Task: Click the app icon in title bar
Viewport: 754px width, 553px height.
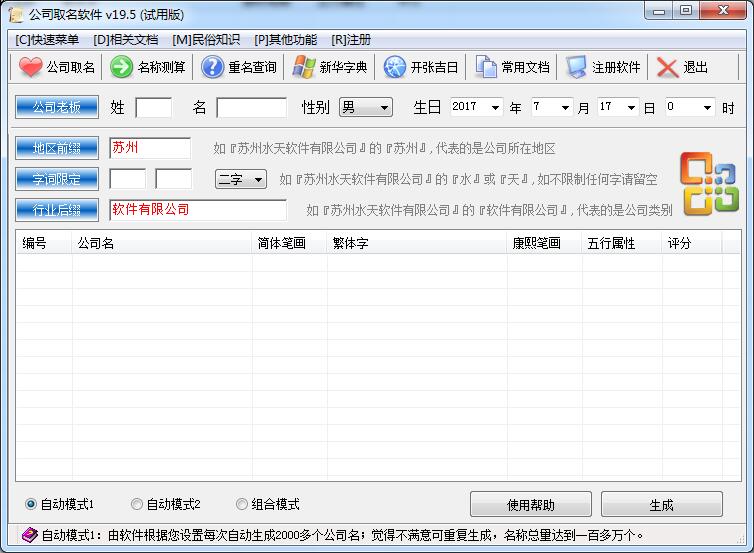Action: click(16, 14)
